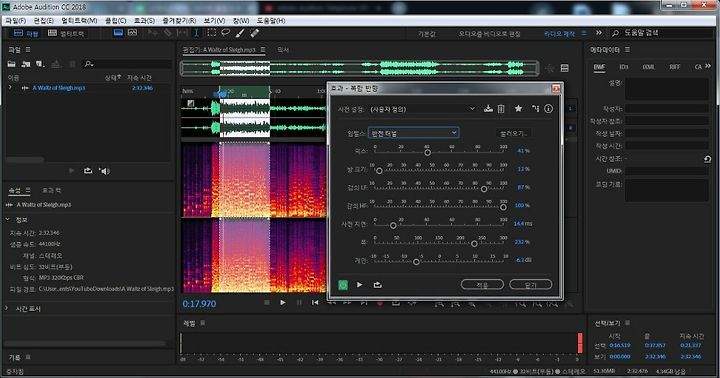Click the Import File icon in Files panel
Screen dimensions: 720x378
click(26, 64)
